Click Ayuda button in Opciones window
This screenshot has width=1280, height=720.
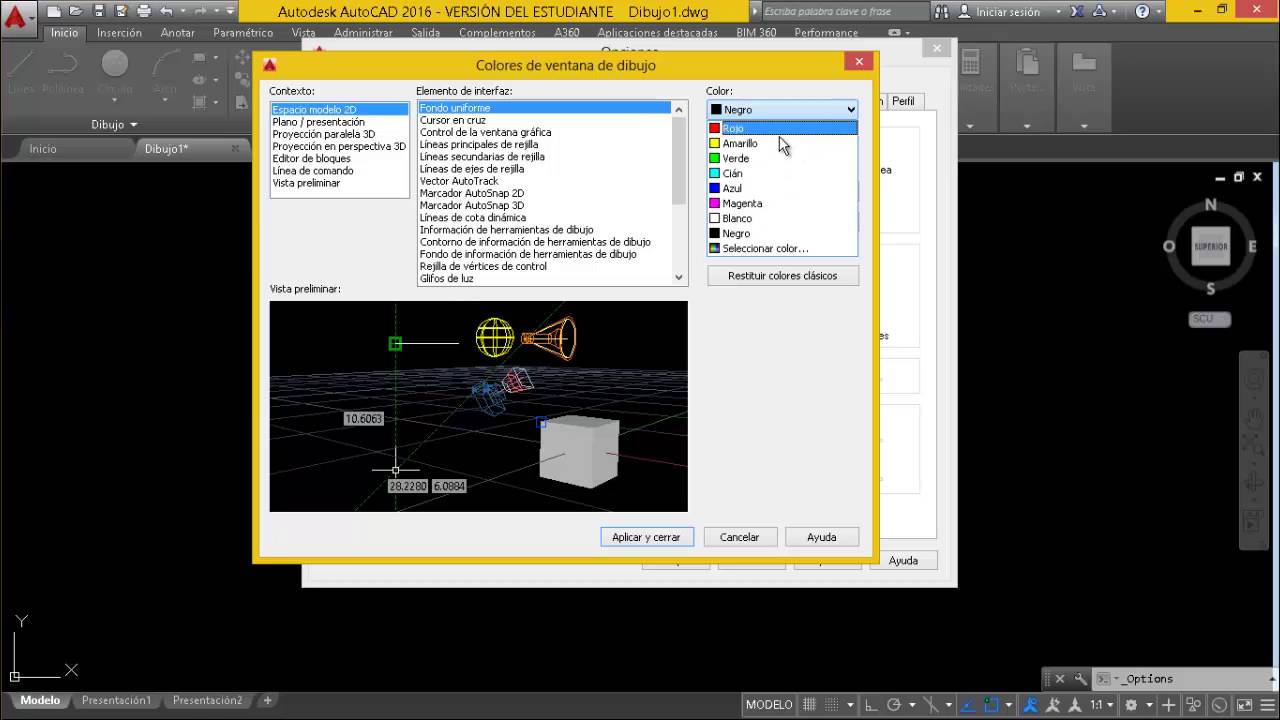903,560
